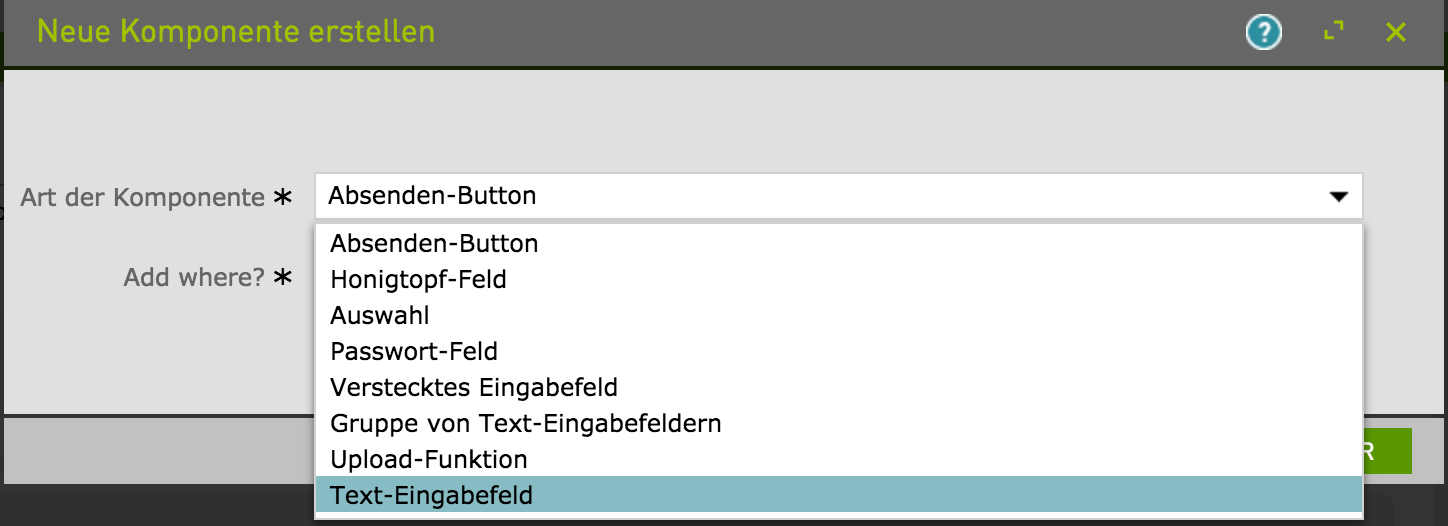Select Absenden-Button from the list
Viewport: 1448px width, 526px height.
click(434, 243)
